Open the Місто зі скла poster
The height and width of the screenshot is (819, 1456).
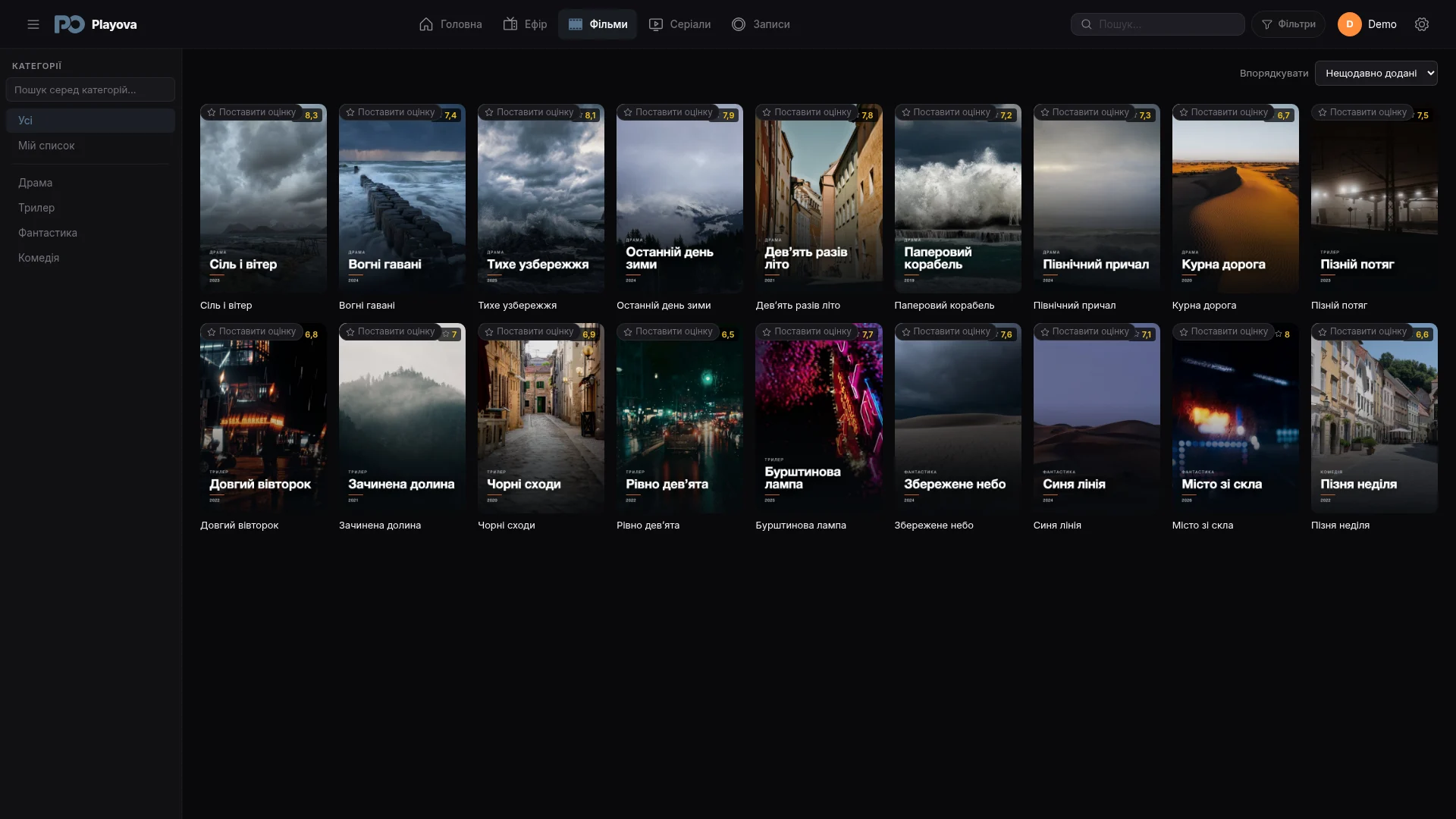(x=1235, y=419)
